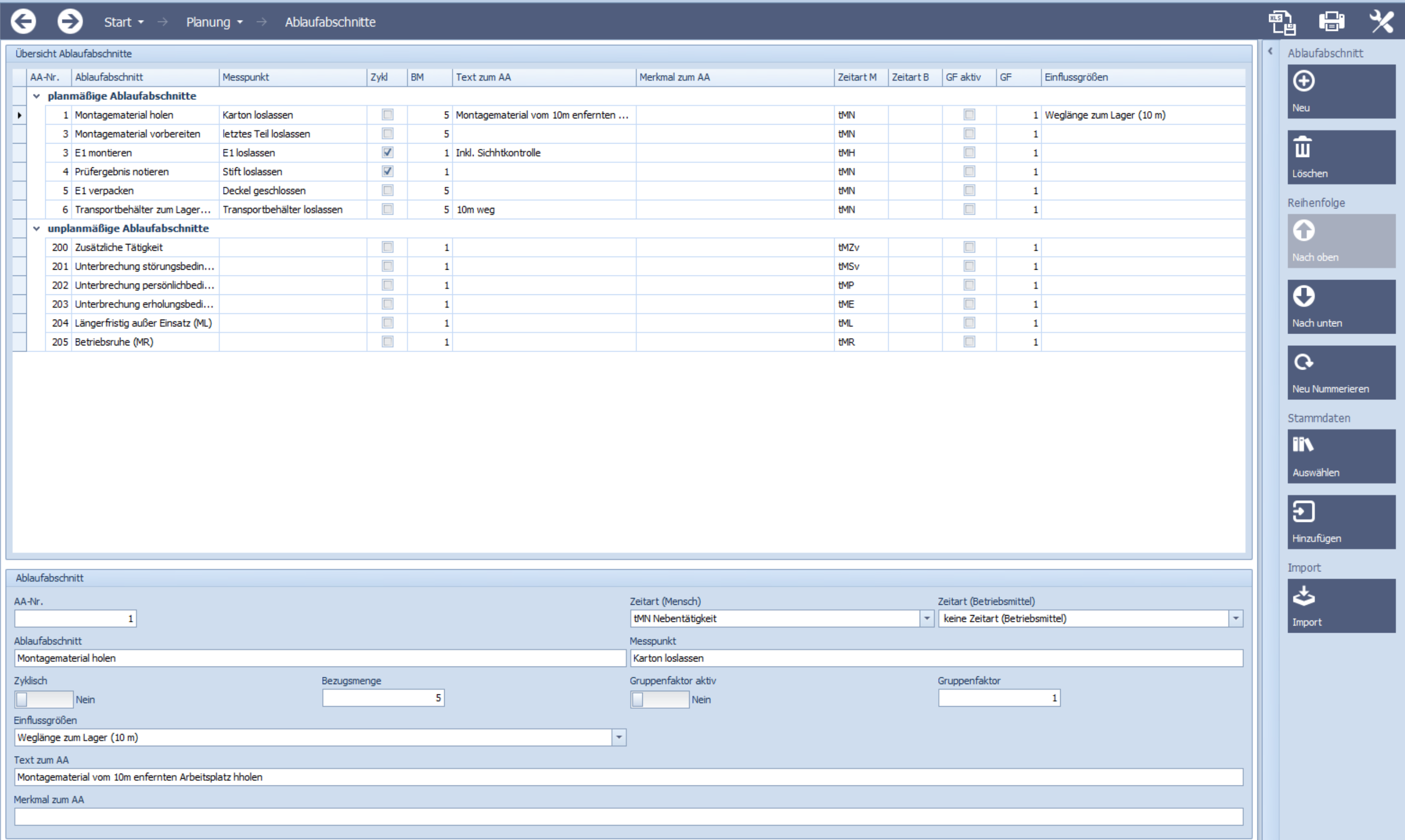Sort by Einflussgrößen column header
The height and width of the screenshot is (840, 1405).
click(x=1143, y=78)
